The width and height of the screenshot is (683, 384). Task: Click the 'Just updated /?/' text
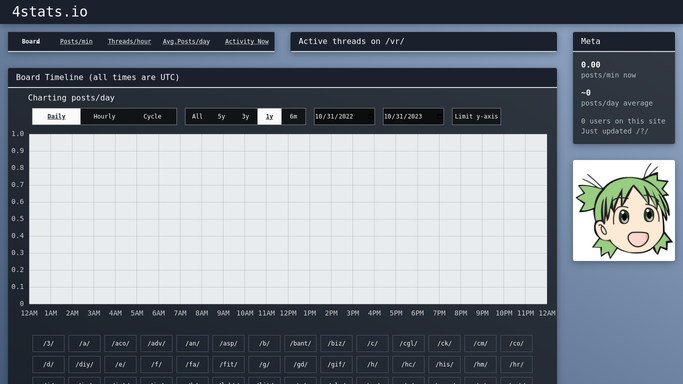coord(614,131)
